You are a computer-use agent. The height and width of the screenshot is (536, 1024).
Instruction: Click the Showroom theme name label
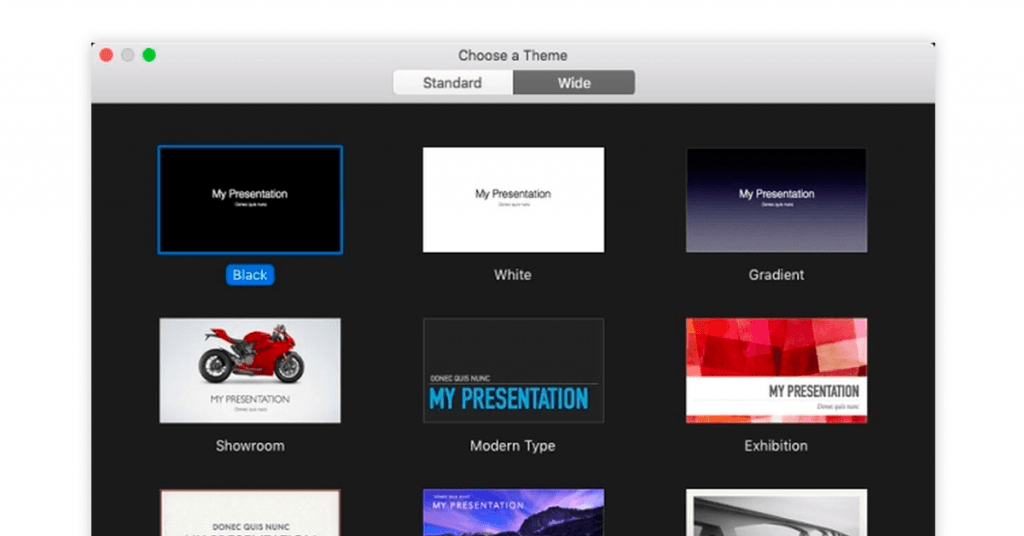click(x=250, y=446)
